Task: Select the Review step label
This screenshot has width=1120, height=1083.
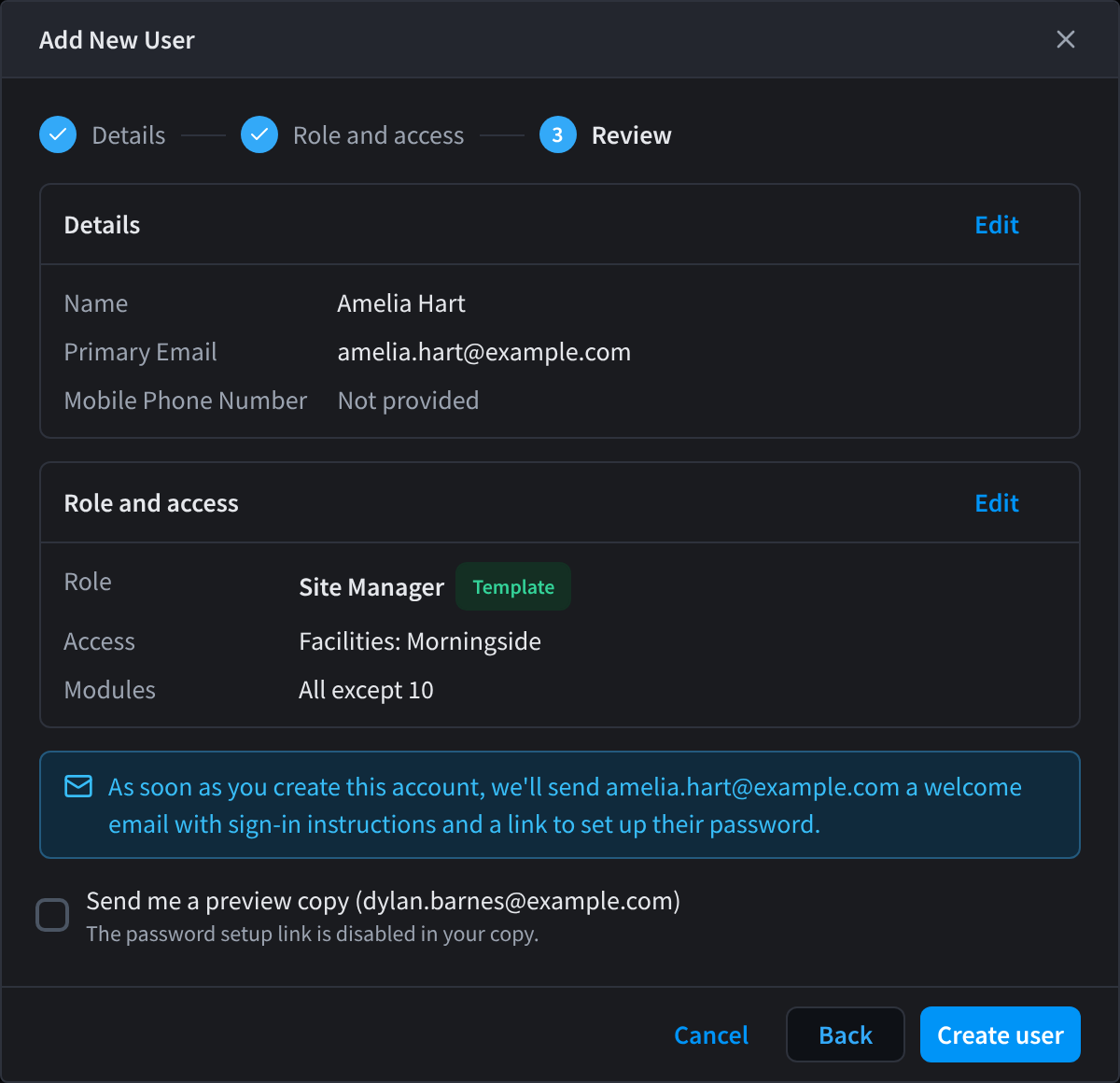Action: click(632, 135)
